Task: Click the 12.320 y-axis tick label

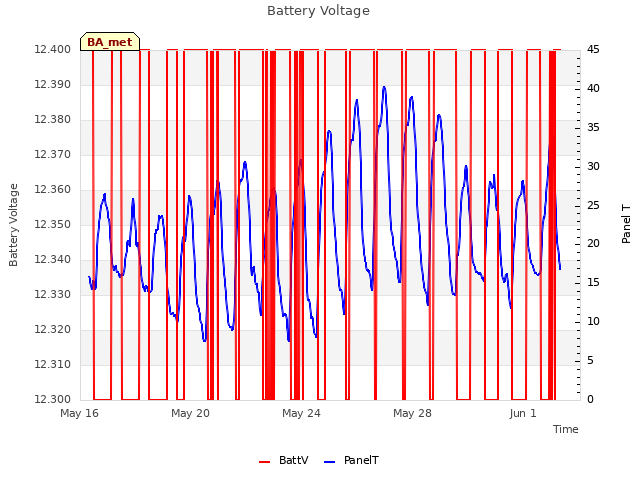Action: click(x=53, y=329)
